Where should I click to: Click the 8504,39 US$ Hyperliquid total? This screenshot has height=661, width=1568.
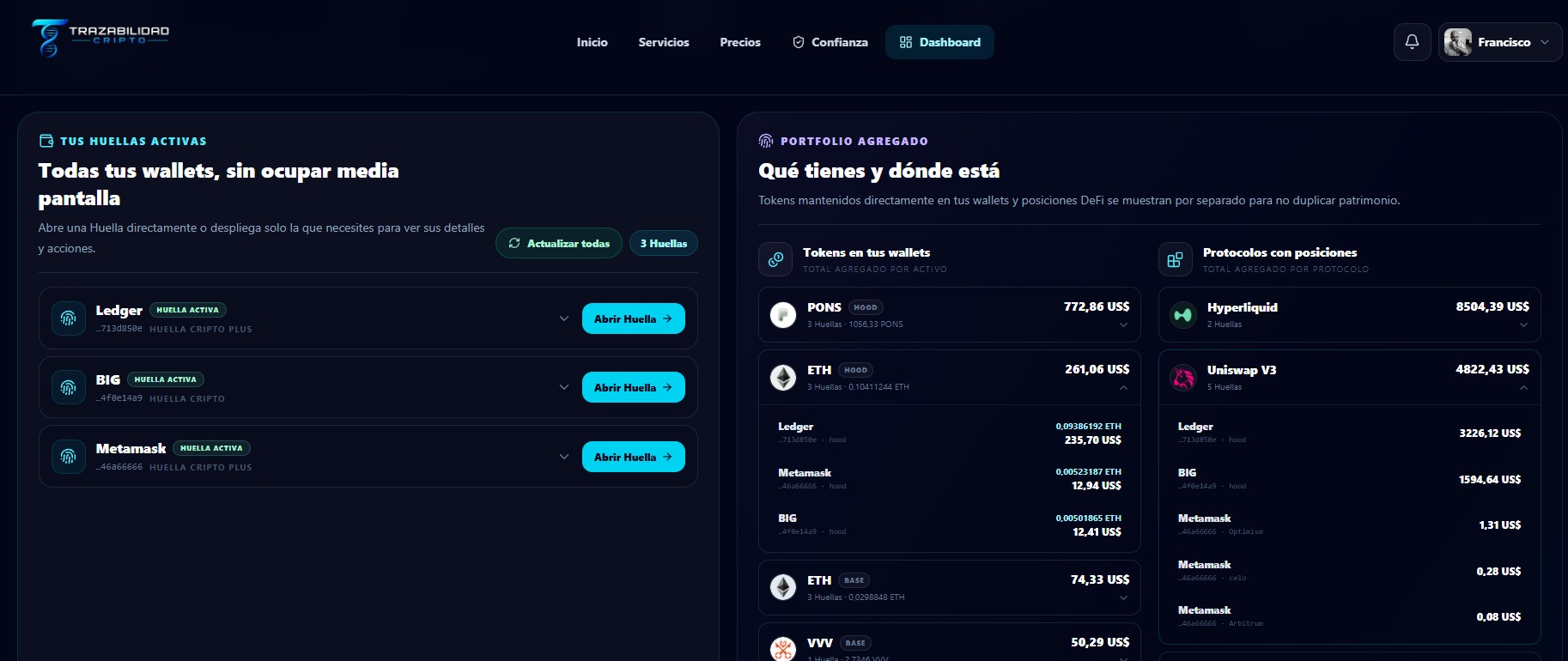click(x=1492, y=306)
